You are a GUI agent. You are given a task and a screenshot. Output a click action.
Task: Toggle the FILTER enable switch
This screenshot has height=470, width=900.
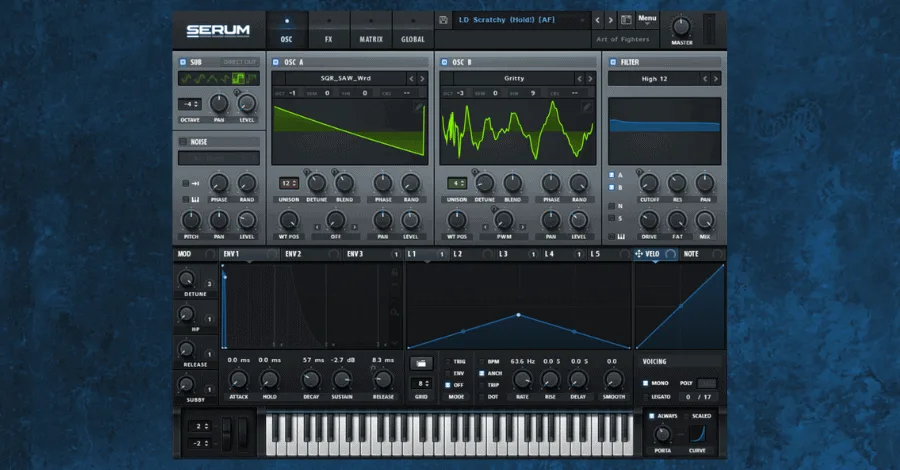tap(613, 62)
